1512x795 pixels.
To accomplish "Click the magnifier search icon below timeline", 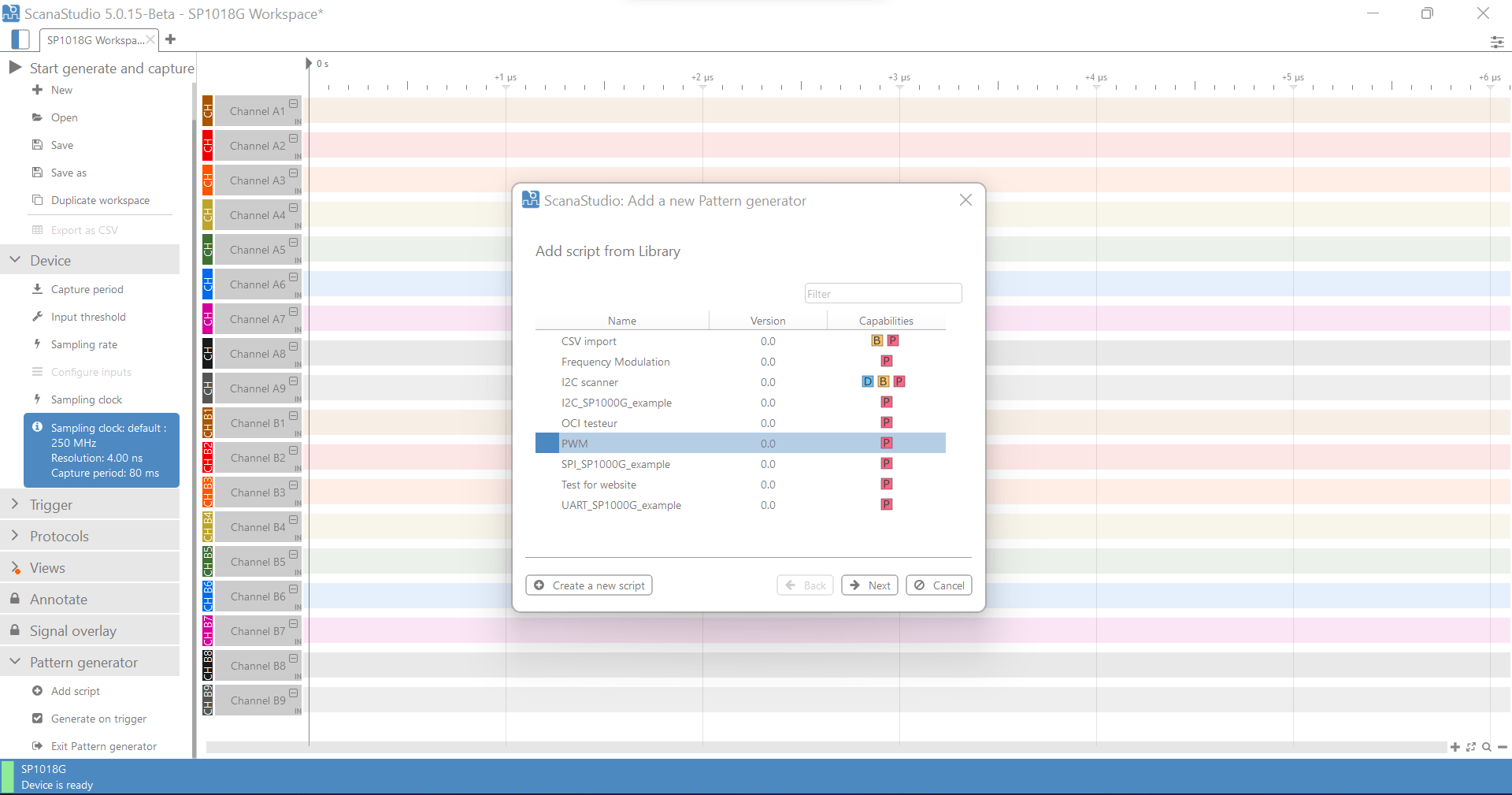I will tap(1487, 747).
